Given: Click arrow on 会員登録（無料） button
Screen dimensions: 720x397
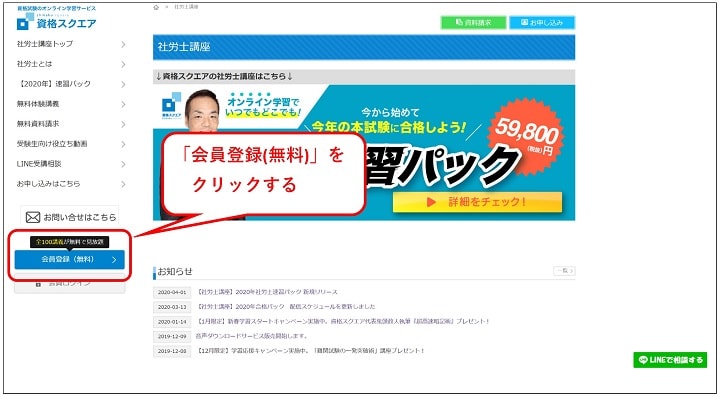Looking at the screenshot, I should pyautogui.click(x=114, y=260).
